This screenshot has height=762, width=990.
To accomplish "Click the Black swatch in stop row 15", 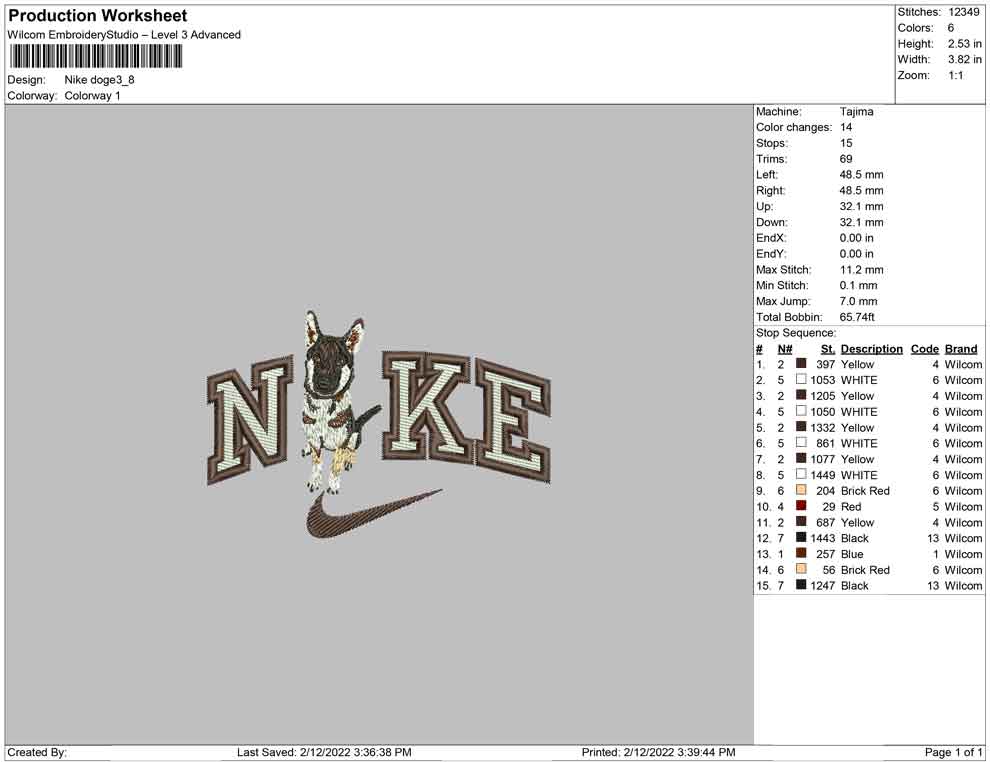I will click(x=801, y=585).
